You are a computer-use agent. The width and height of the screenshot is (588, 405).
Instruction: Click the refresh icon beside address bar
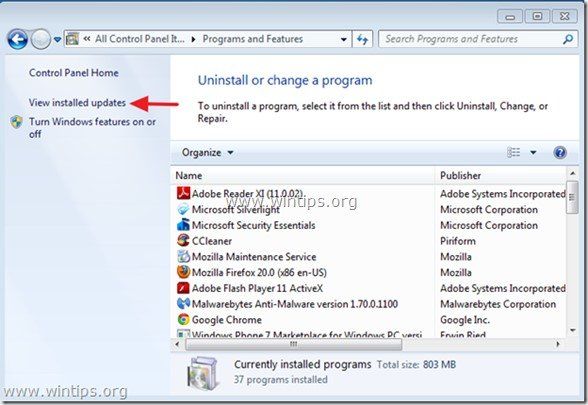coord(362,39)
